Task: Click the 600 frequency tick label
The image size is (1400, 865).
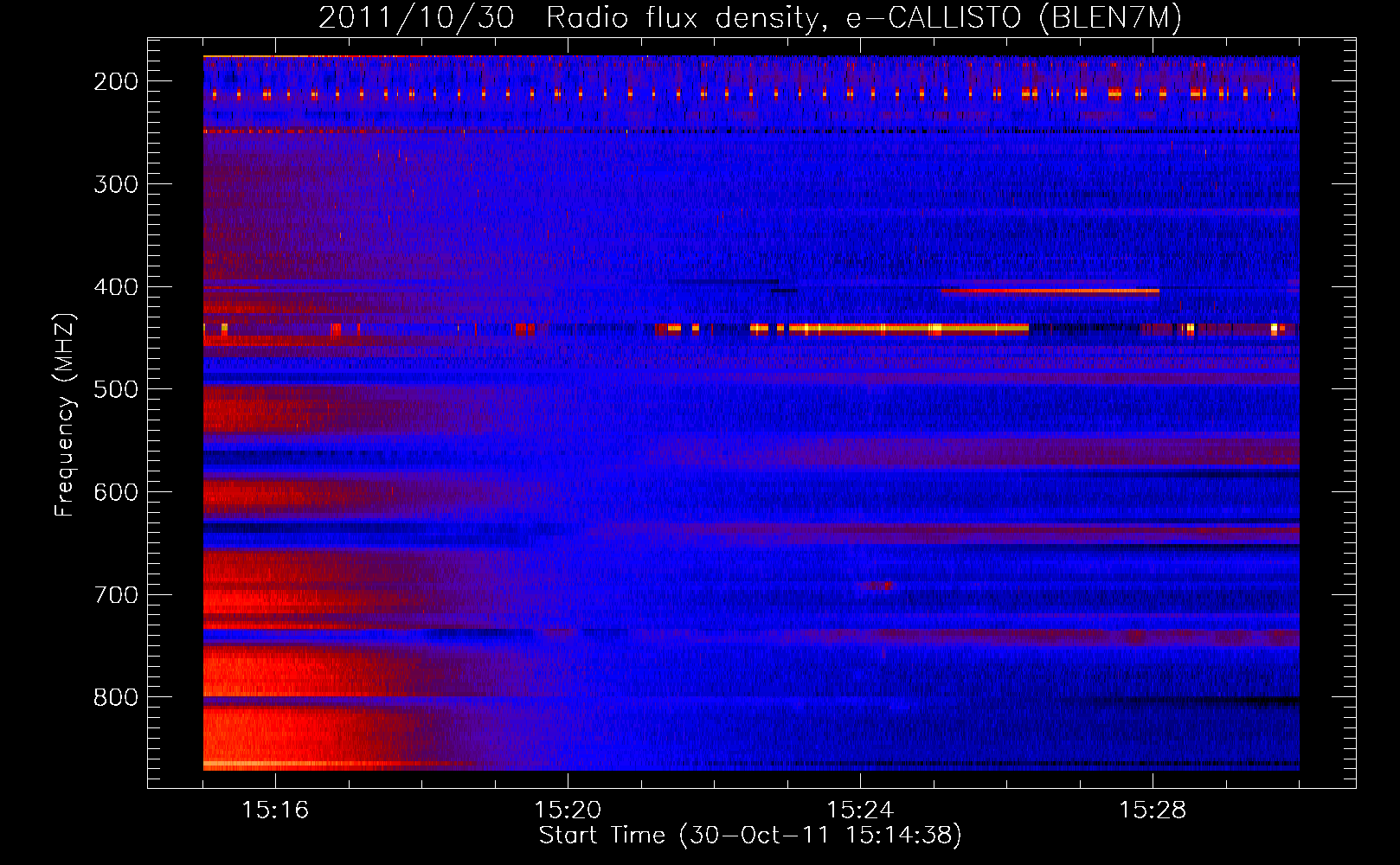Action: tap(115, 492)
